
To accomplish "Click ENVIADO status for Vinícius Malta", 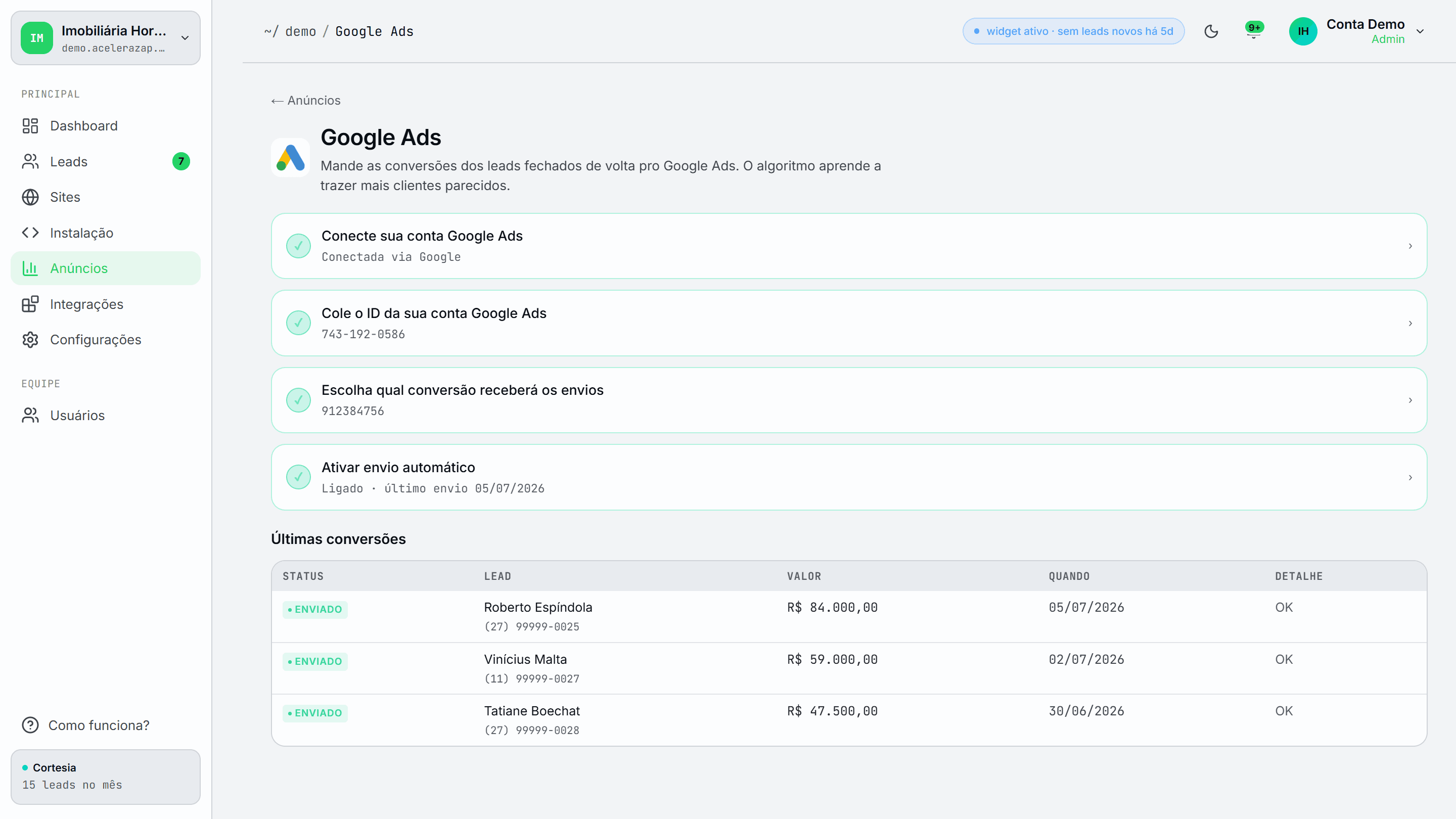I will 315,661.
